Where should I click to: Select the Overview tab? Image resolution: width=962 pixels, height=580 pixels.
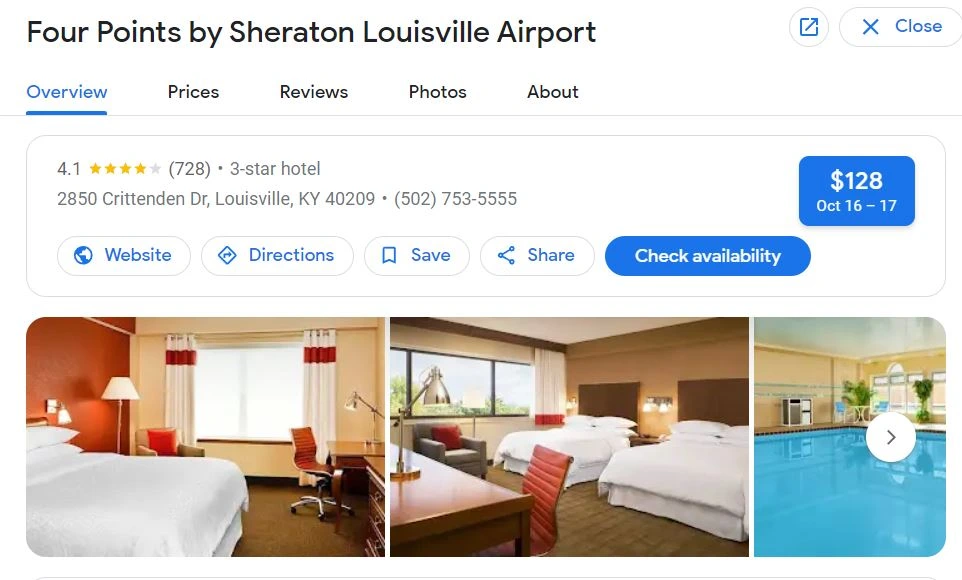coord(67,92)
